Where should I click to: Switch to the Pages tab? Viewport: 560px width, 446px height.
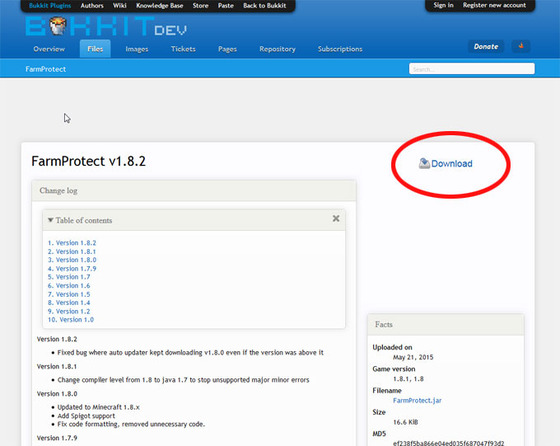(x=228, y=49)
